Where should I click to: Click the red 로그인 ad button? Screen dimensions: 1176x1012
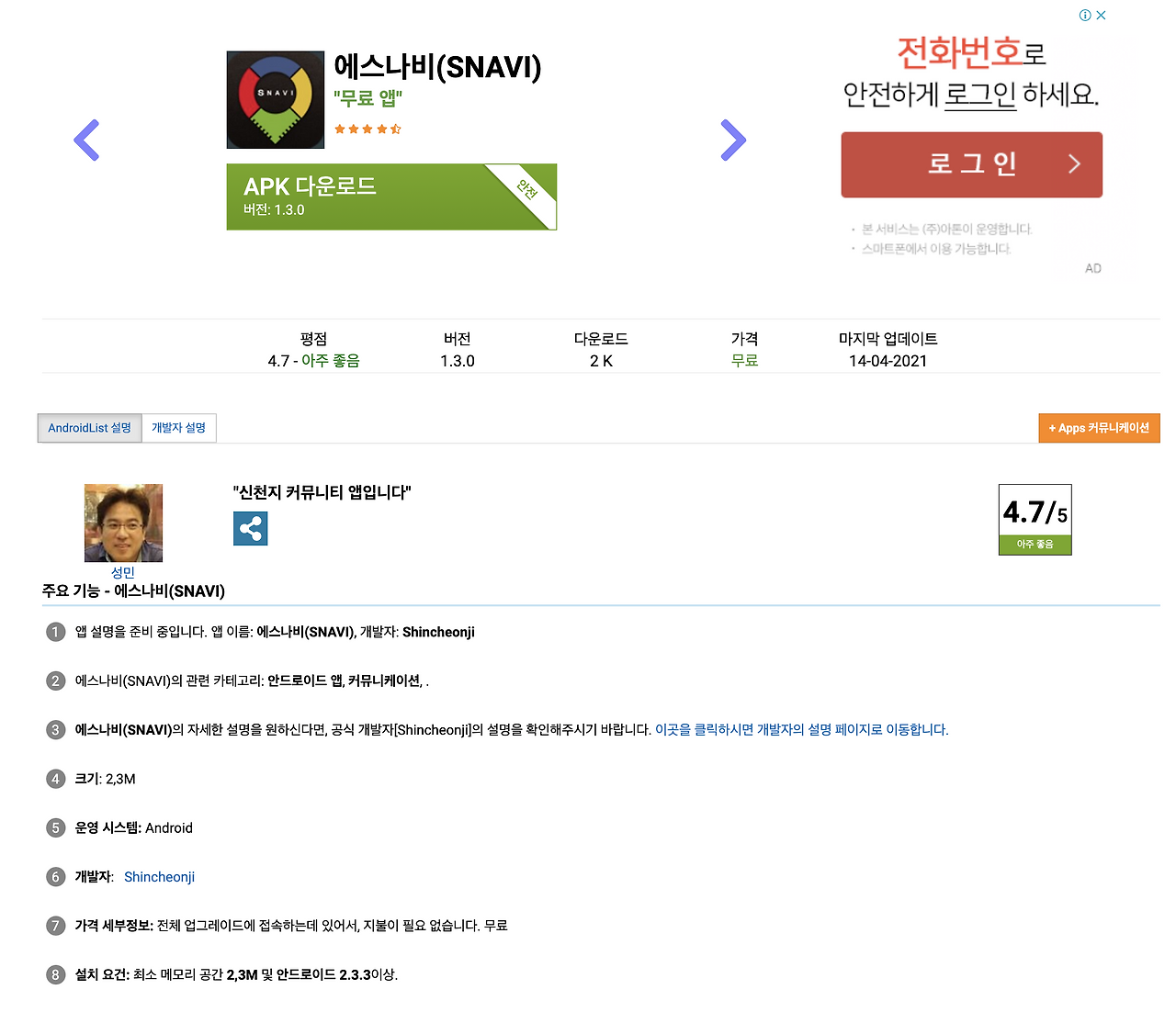click(x=972, y=164)
